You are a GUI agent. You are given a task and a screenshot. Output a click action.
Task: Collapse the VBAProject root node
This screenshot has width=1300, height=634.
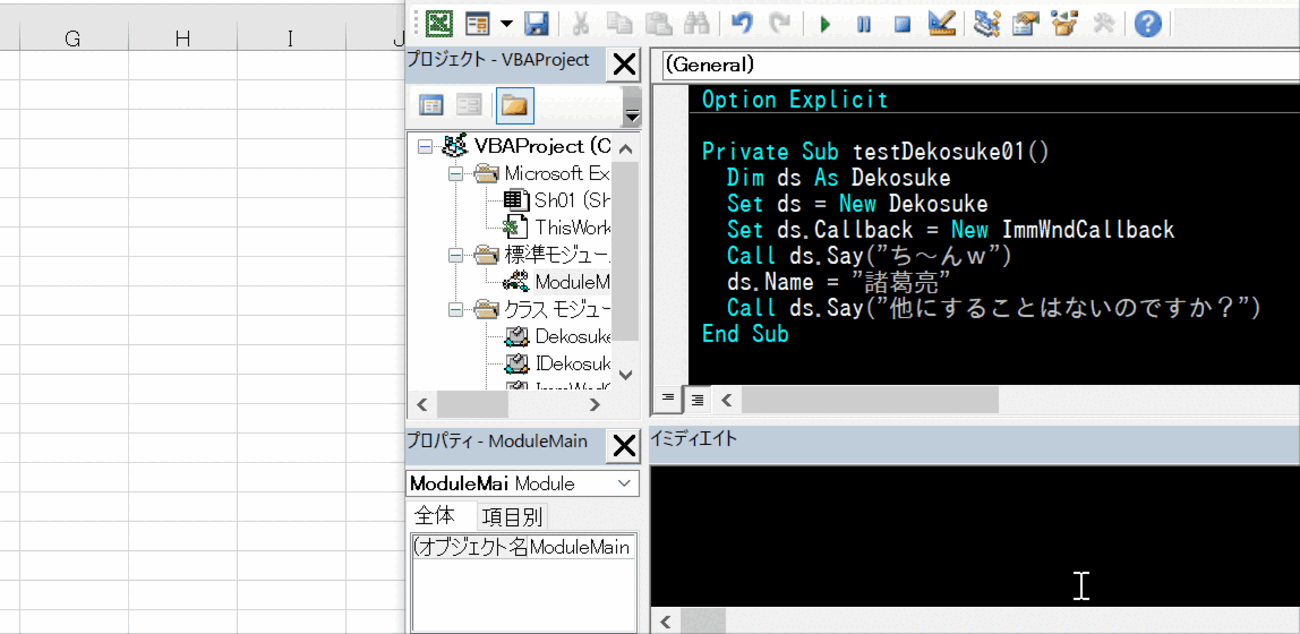tap(425, 147)
